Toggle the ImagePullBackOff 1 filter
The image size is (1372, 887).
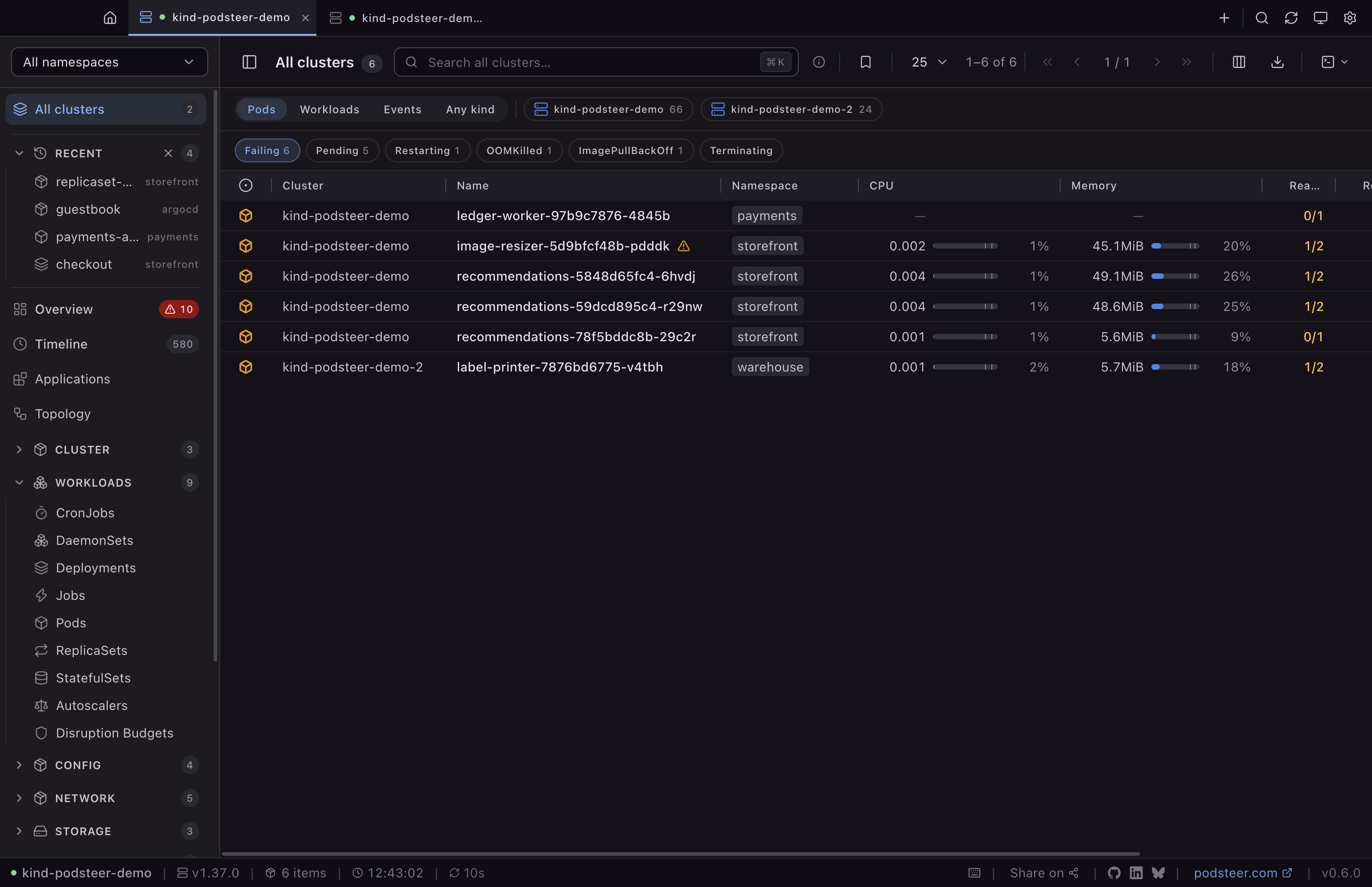pyautogui.click(x=631, y=150)
